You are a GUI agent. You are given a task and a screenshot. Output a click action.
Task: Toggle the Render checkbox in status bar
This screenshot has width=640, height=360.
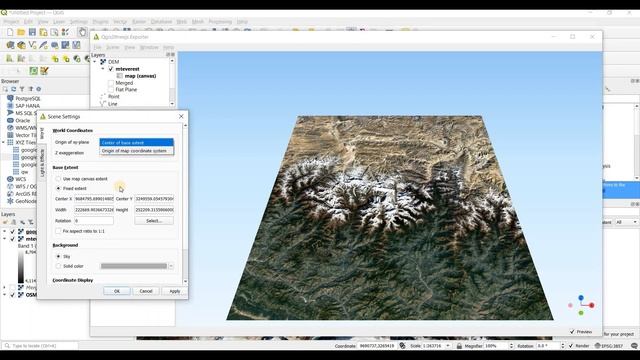pyautogui.click(x=571, y=346)
